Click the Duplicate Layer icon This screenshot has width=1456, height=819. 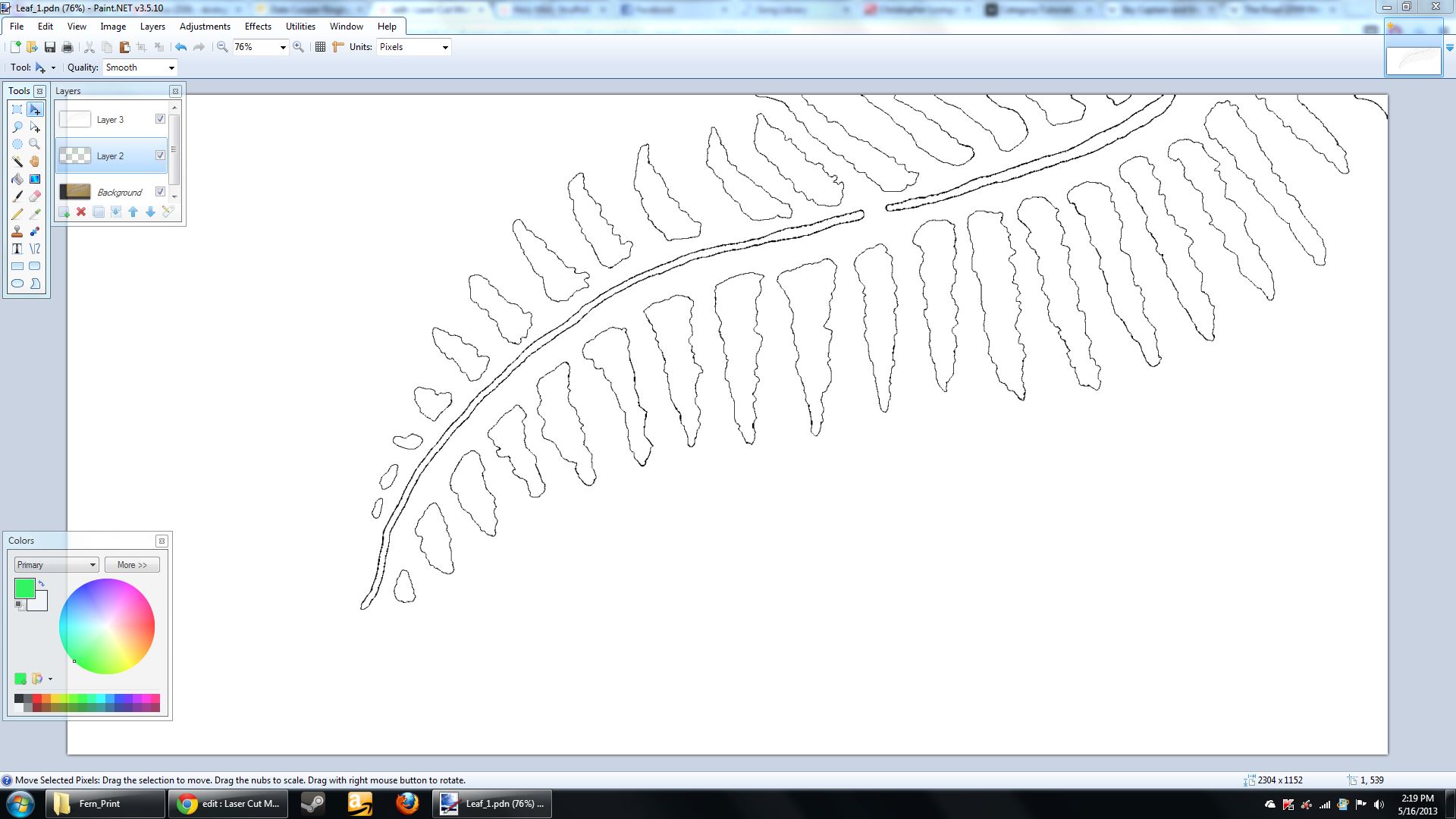click(x=99, y=212)
